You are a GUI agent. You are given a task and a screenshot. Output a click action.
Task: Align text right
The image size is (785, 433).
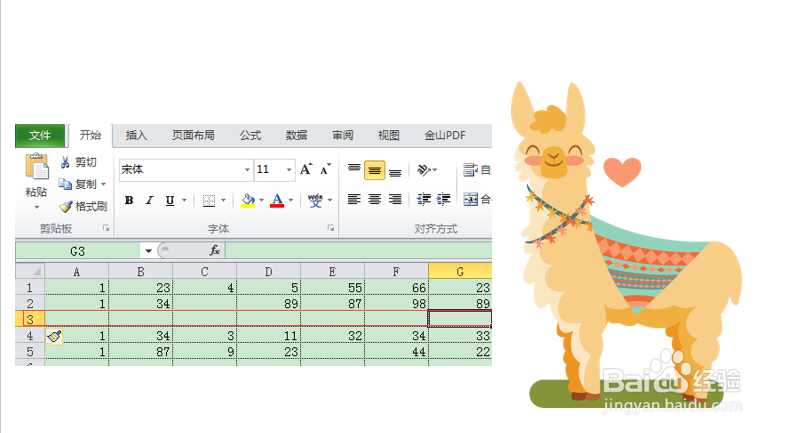[x=395, y=199]
